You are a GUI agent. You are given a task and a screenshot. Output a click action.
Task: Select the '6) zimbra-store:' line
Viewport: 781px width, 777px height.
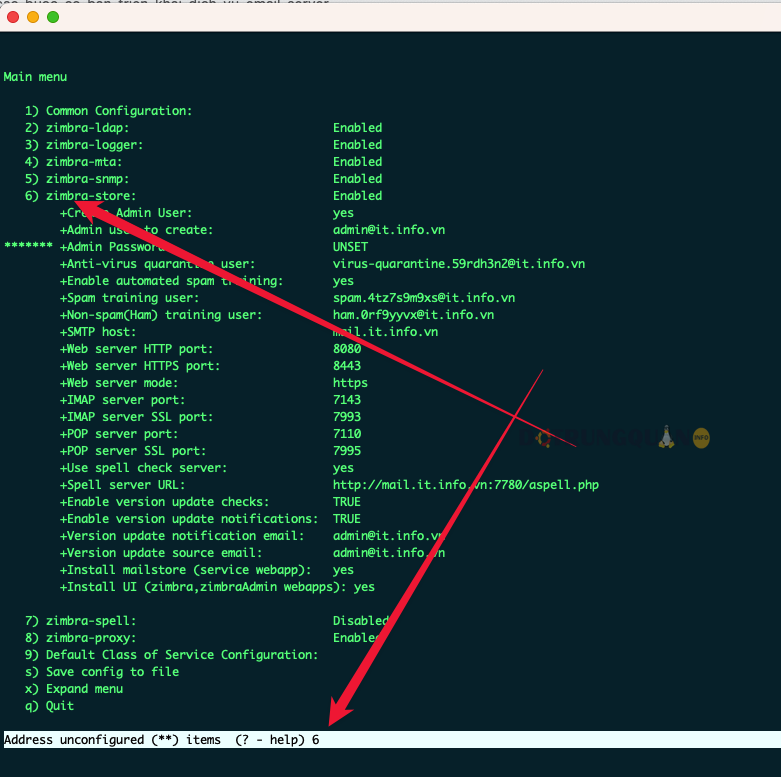(81, 196)
